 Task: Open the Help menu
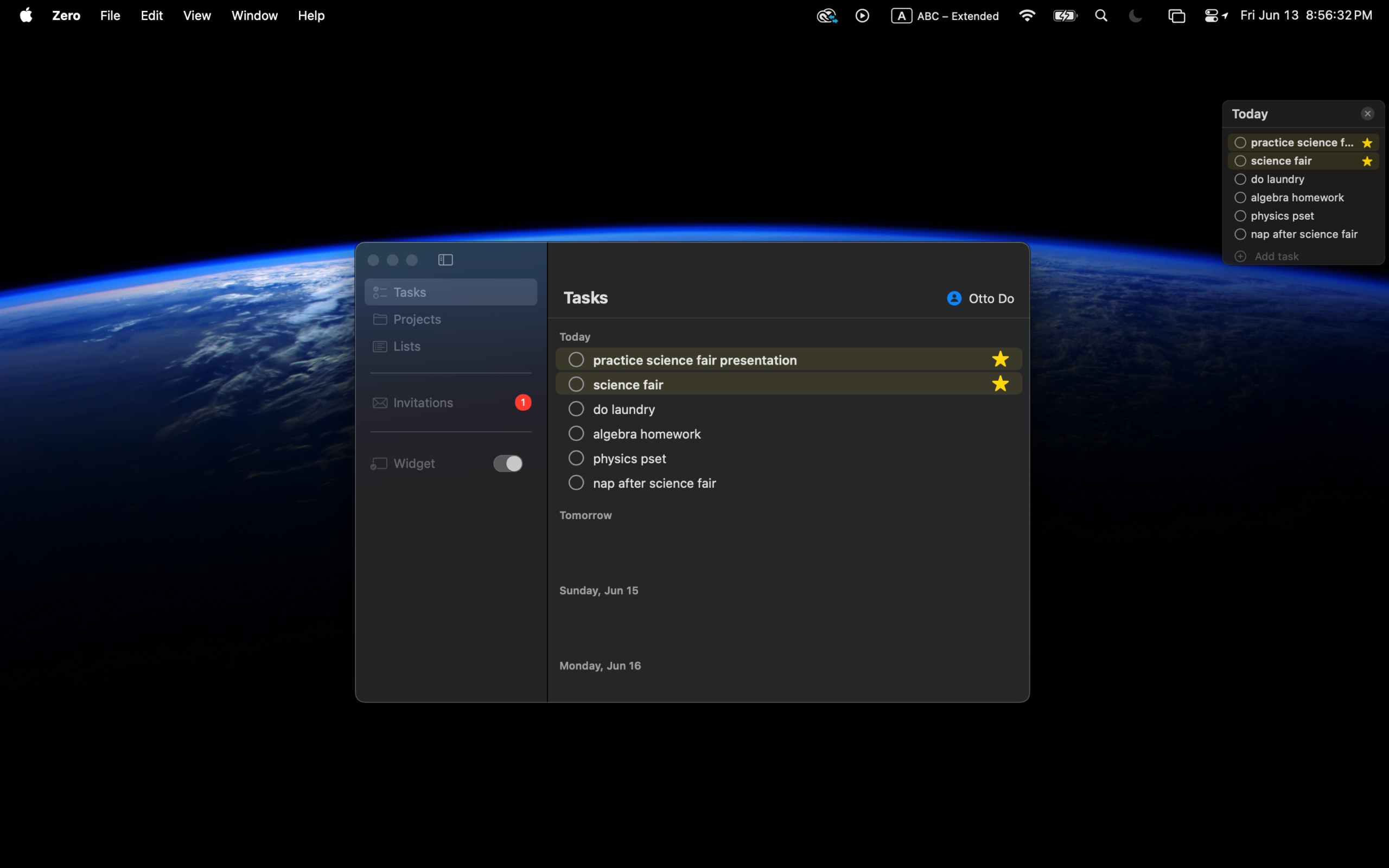(311, 16)
